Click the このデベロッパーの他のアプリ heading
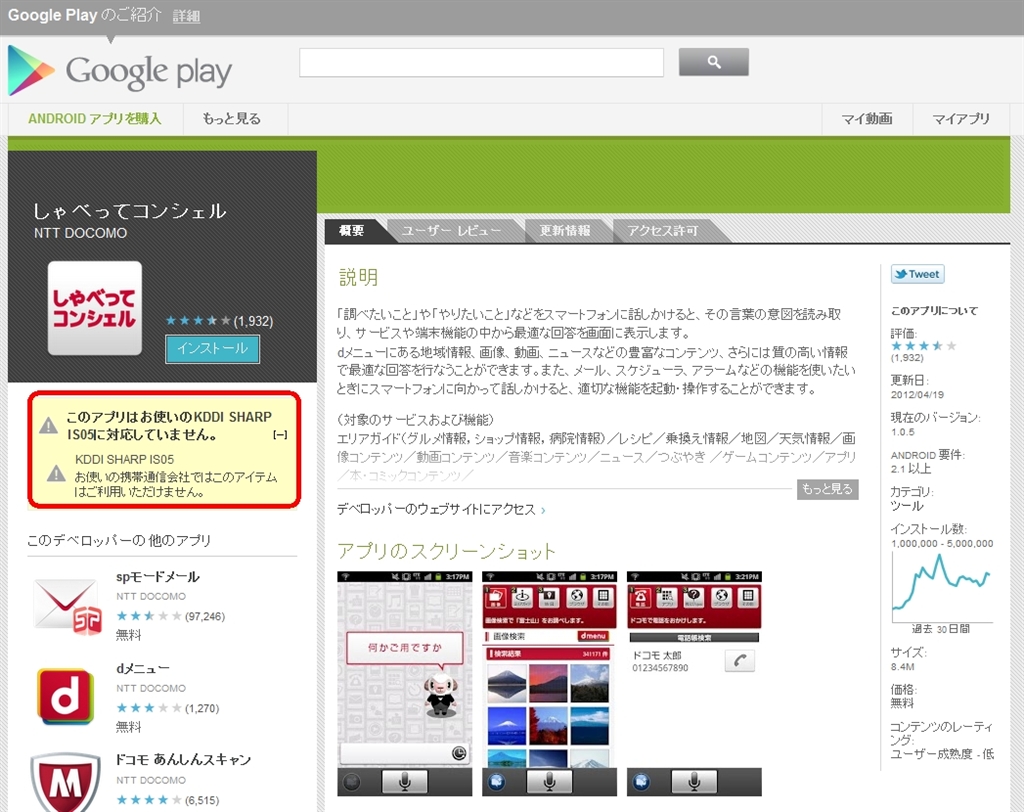This screenshot has height=812, width=1024. click(x=119, y=541)
